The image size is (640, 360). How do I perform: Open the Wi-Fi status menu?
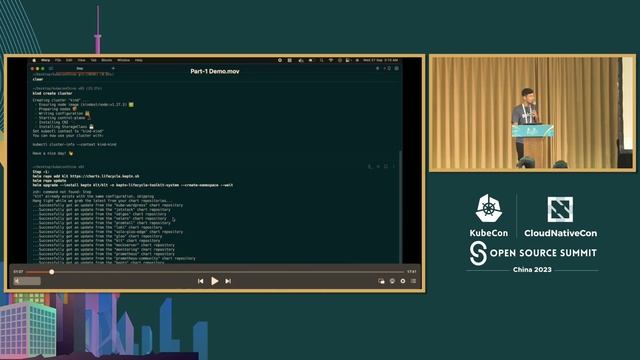pos(331,60)
